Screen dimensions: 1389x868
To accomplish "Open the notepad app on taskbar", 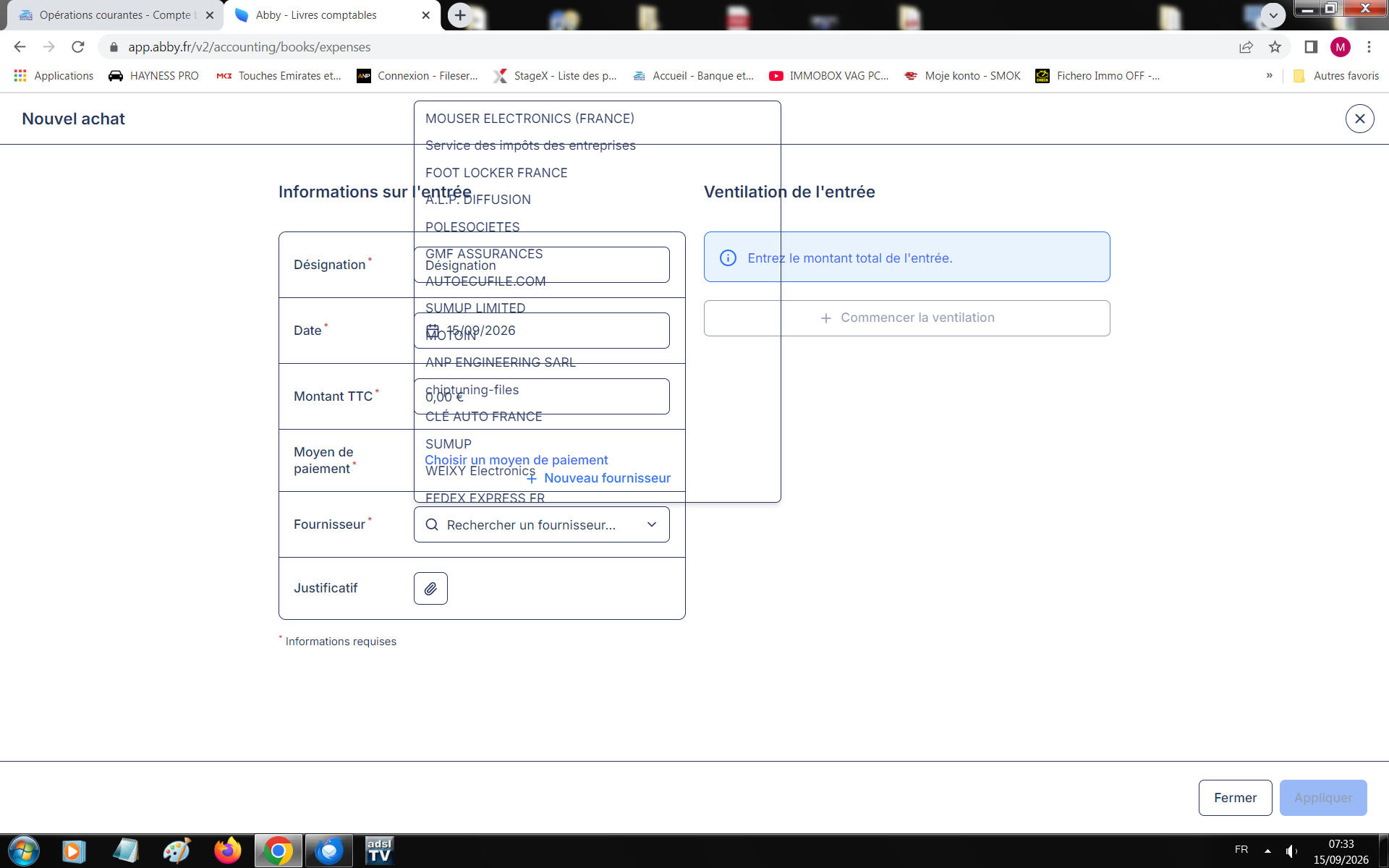I will [x=125, y=851].
